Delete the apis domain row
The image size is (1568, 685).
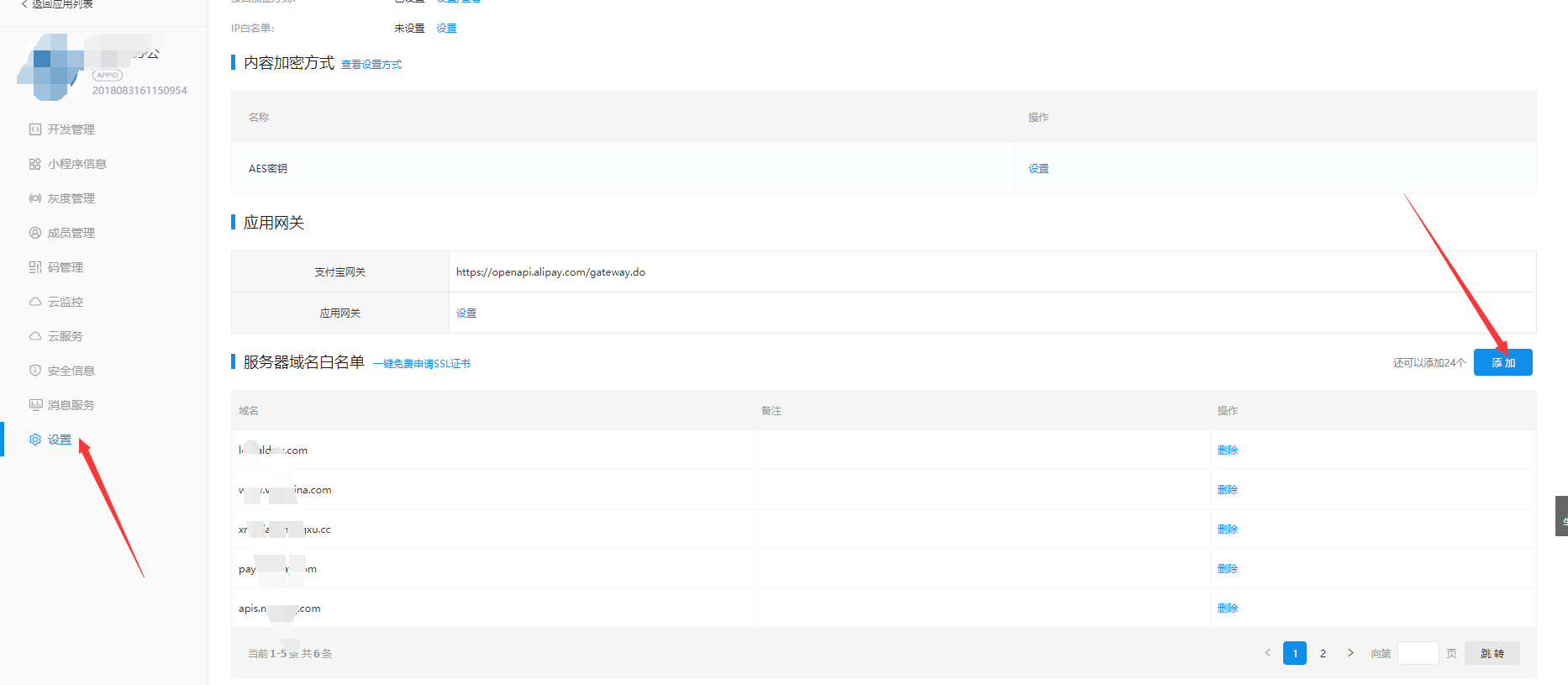point(1228,609)
